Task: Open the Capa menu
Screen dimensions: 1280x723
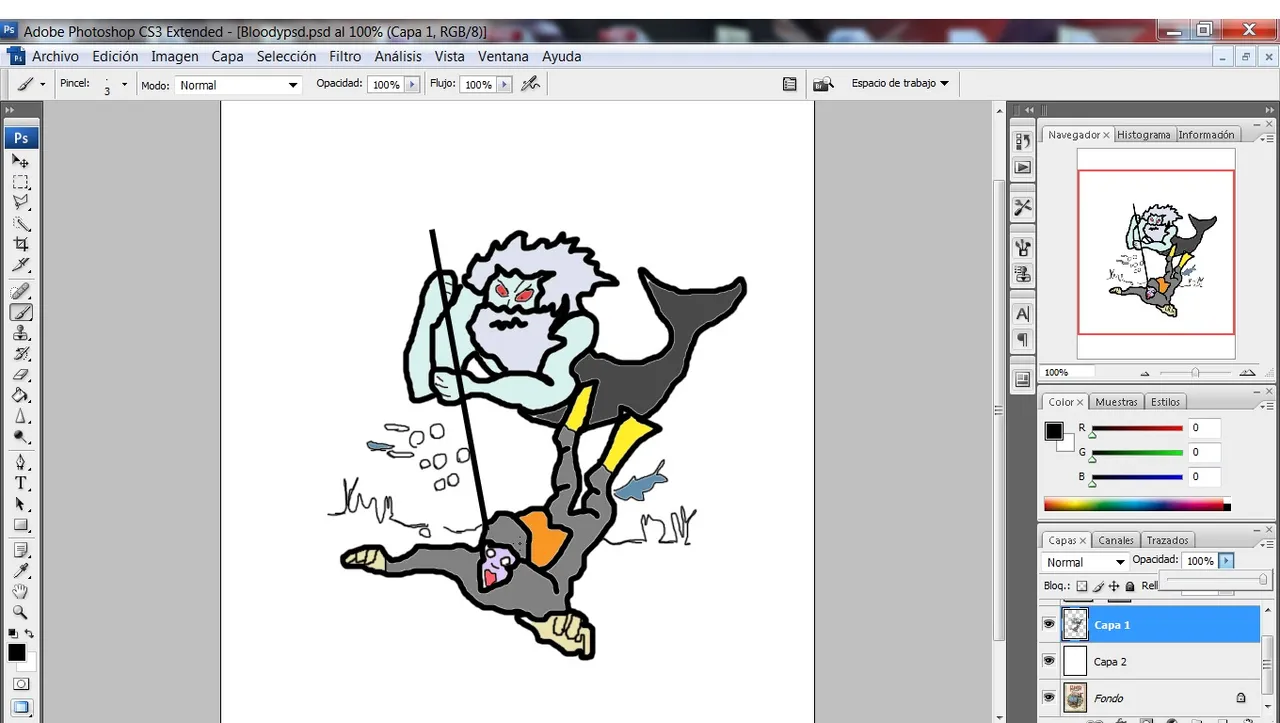Action: [x=227, y=56]
